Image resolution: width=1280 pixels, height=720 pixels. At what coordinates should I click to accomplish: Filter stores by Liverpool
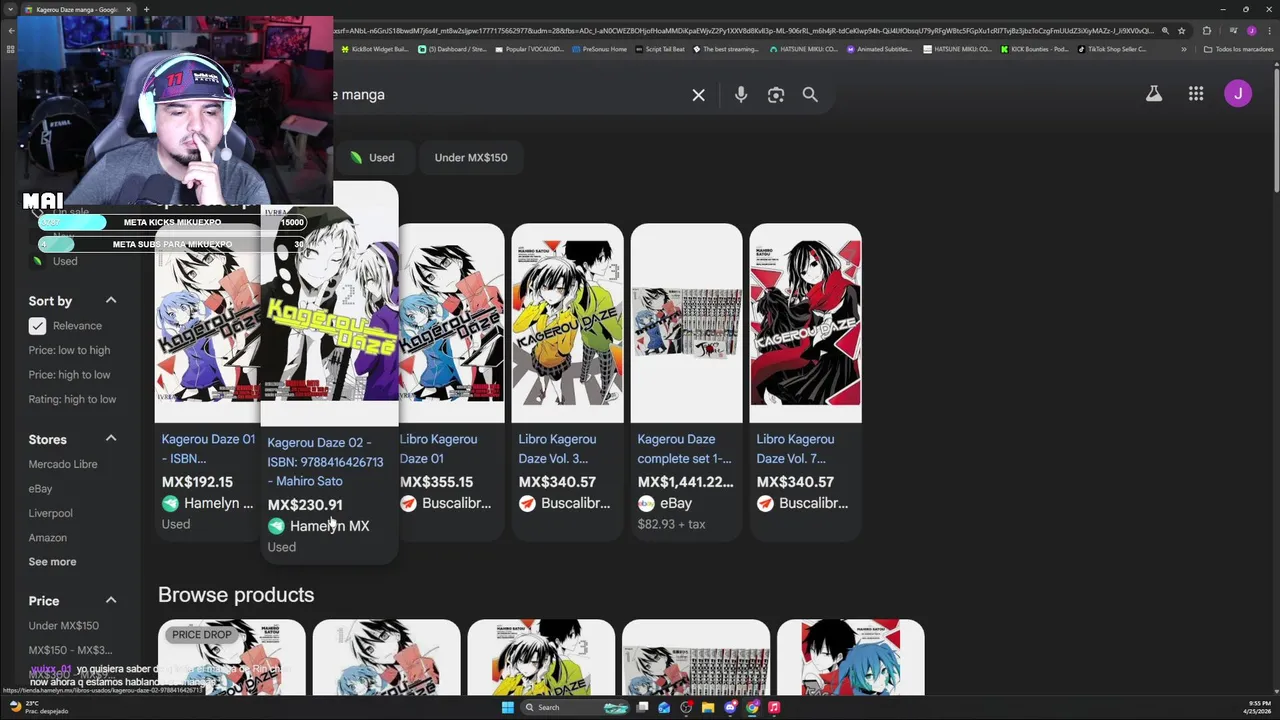[50, 513]
